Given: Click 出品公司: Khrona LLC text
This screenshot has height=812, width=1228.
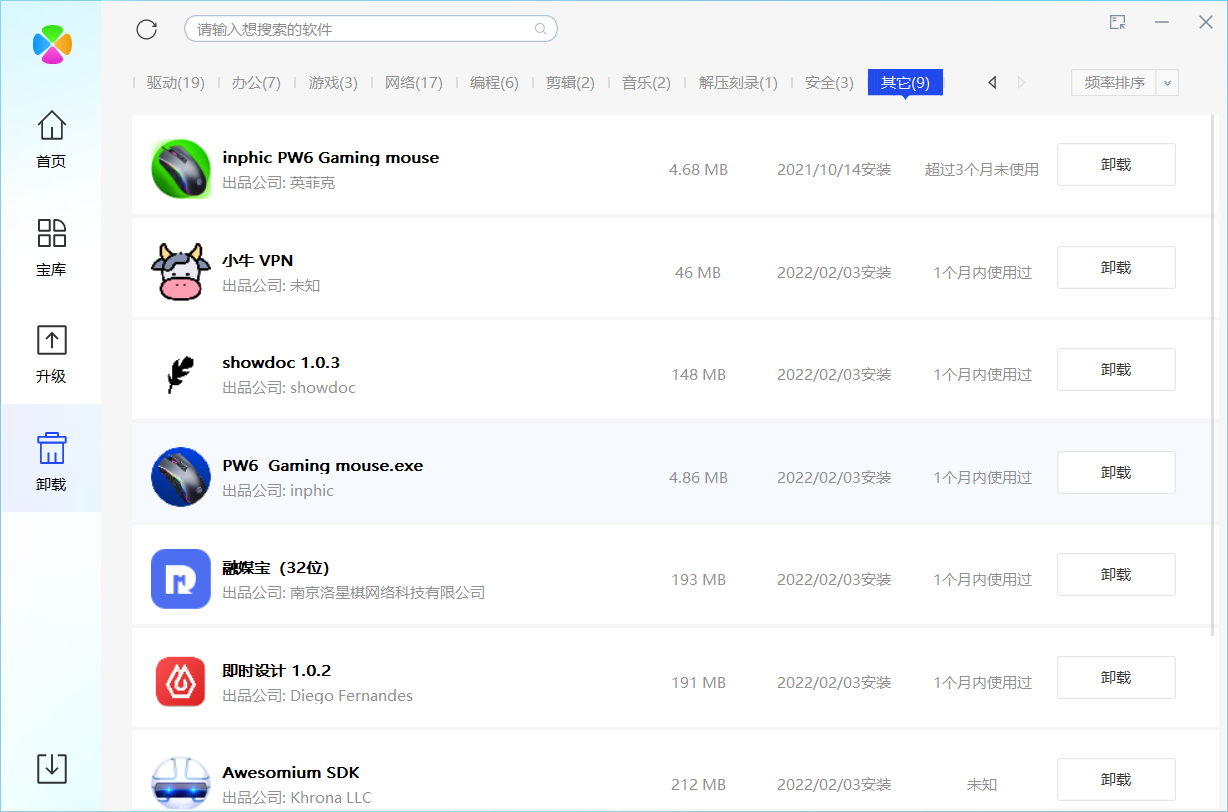Looking at the screenshot, I should pyautogui.click(x=296, y=798).
